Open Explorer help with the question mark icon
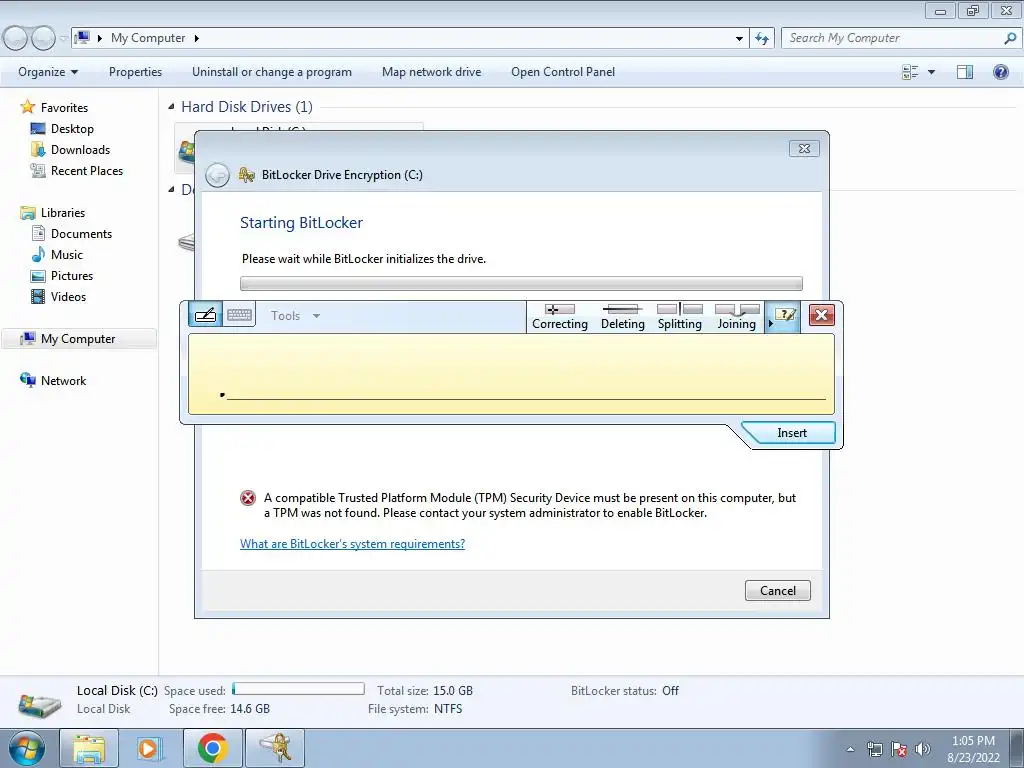The width and height of the screenshot is (1024, 768). 1000,72
